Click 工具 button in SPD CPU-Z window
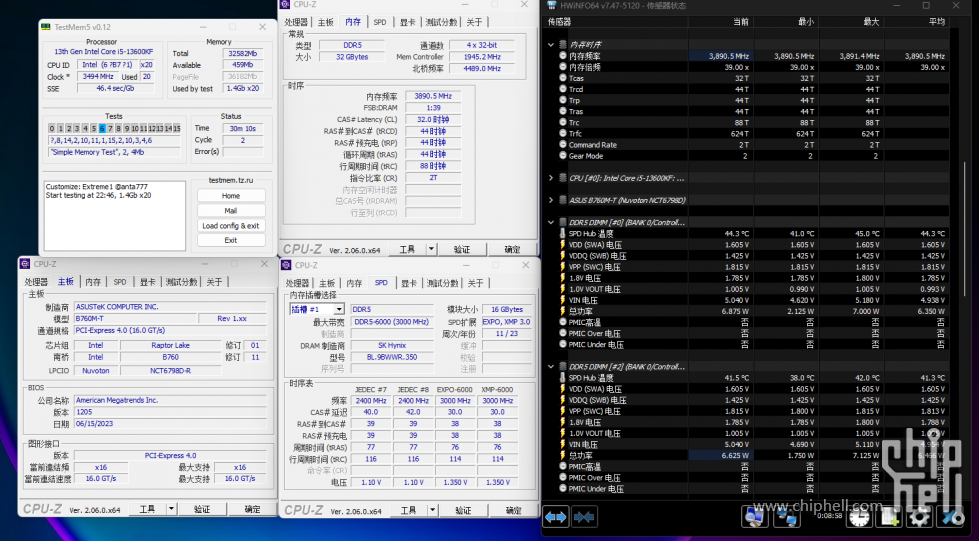979x541 pixels. (408, 510)
